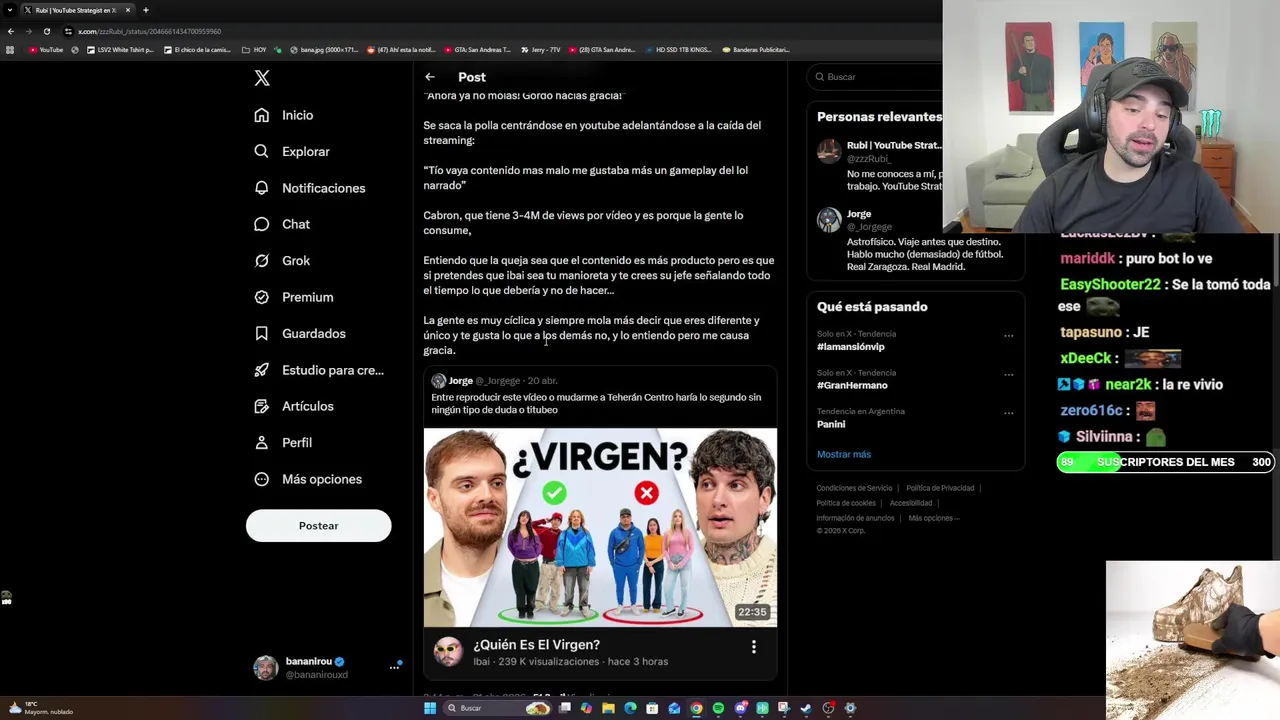Screen dimensions: 1280x720
Task: Open Condiciones de Servicio footer link
Action: click(854, 488)
